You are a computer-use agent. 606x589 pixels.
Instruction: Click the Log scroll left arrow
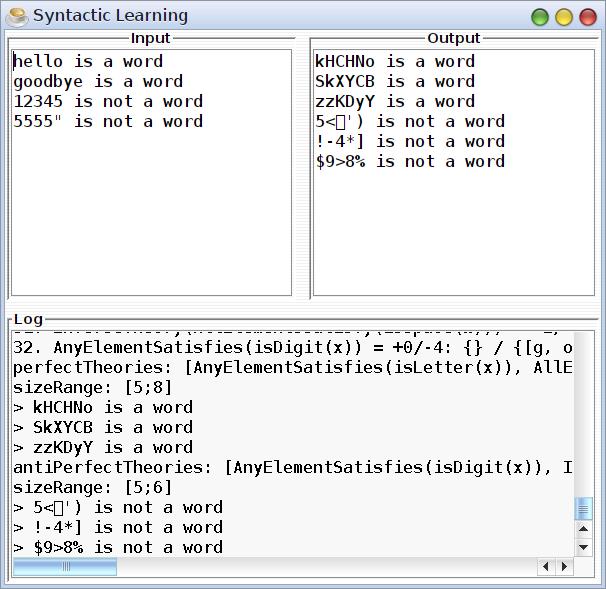pos(546,567)
